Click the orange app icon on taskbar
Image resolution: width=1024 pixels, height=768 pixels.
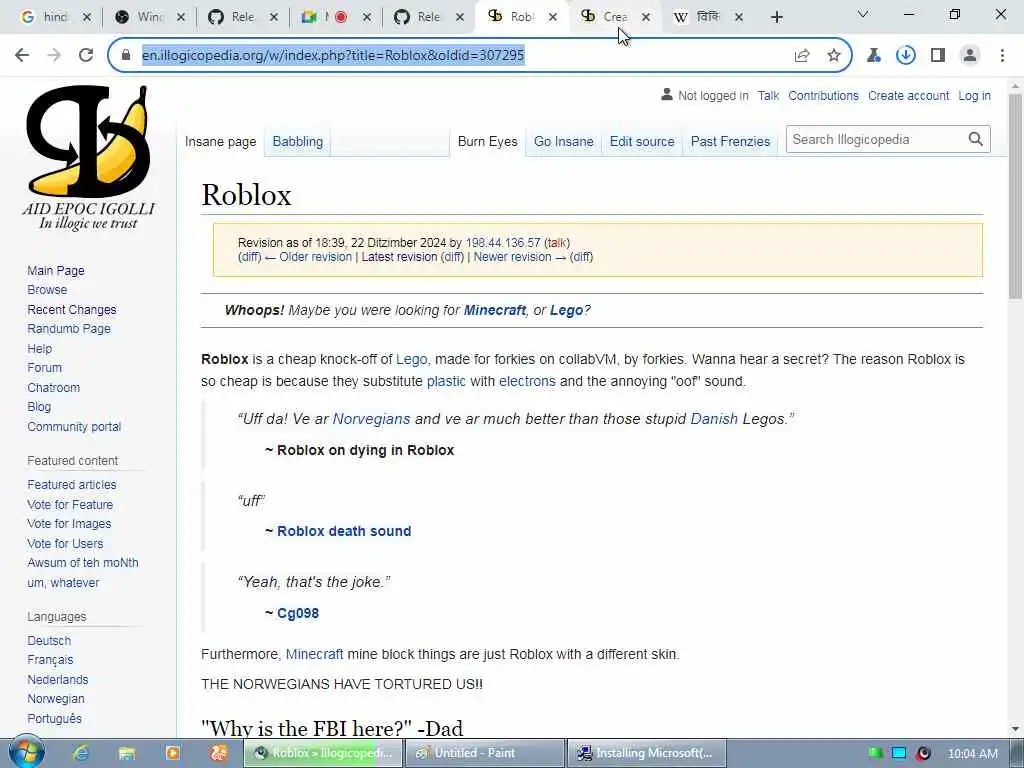coord(219,753)
